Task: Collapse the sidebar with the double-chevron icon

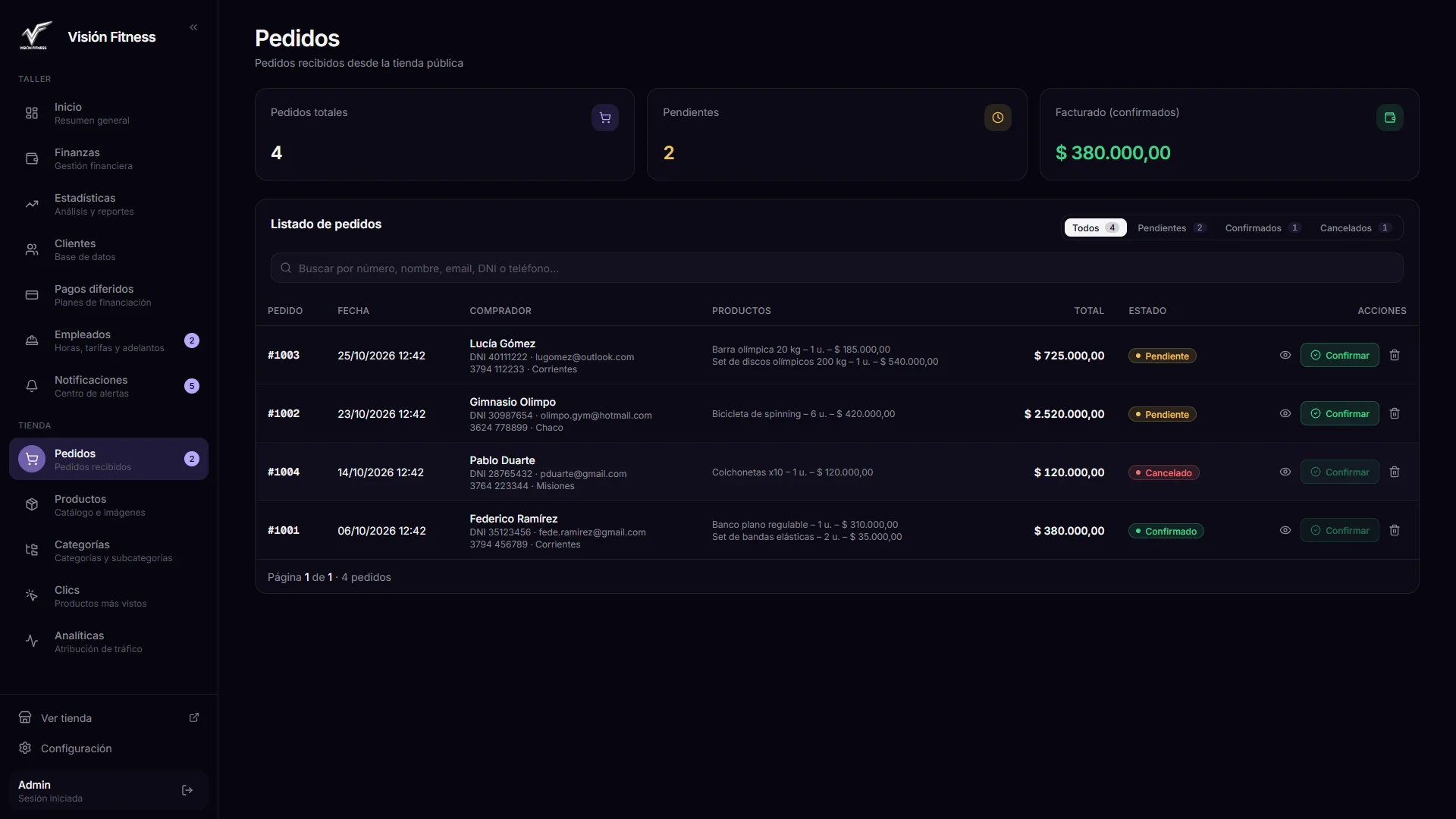Action: pos(193,27)
